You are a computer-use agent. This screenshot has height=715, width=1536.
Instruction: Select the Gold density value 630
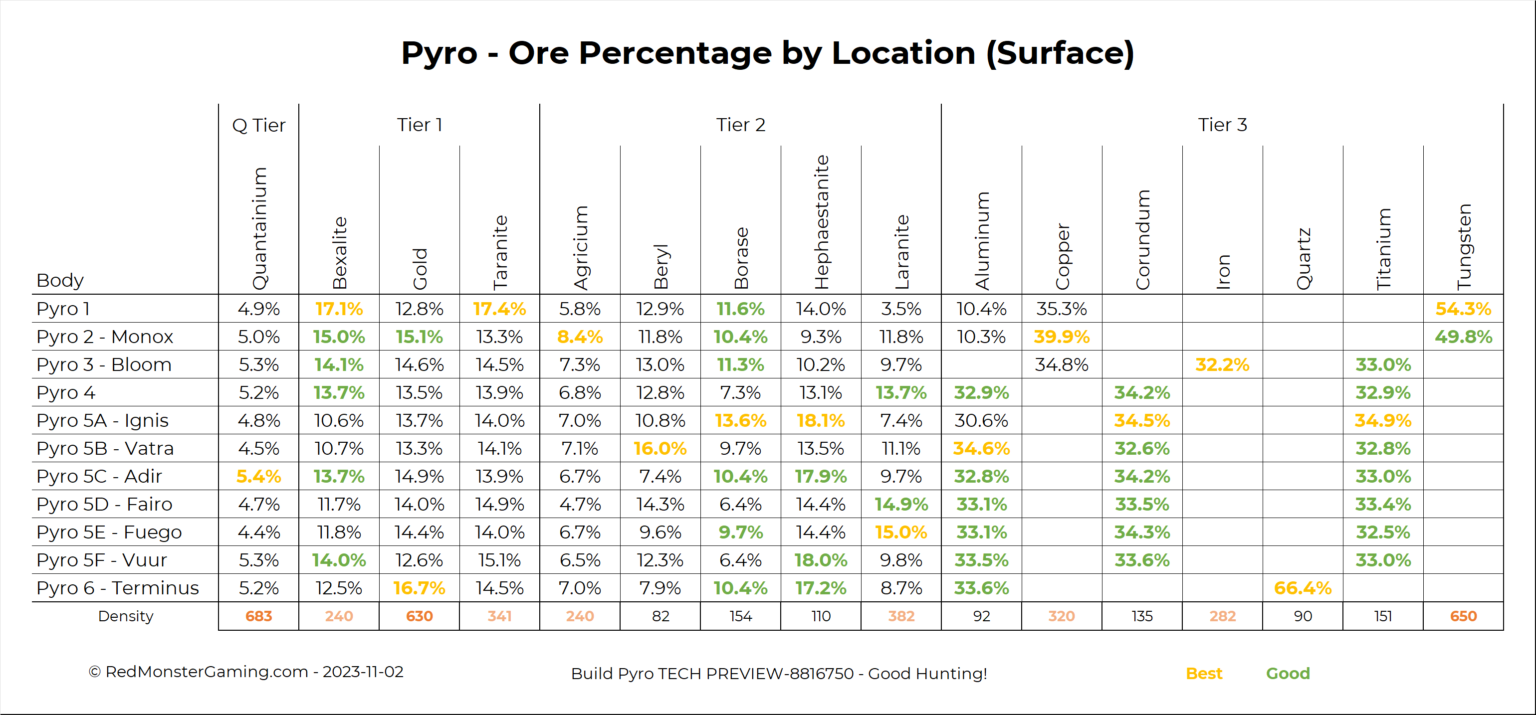420,616
